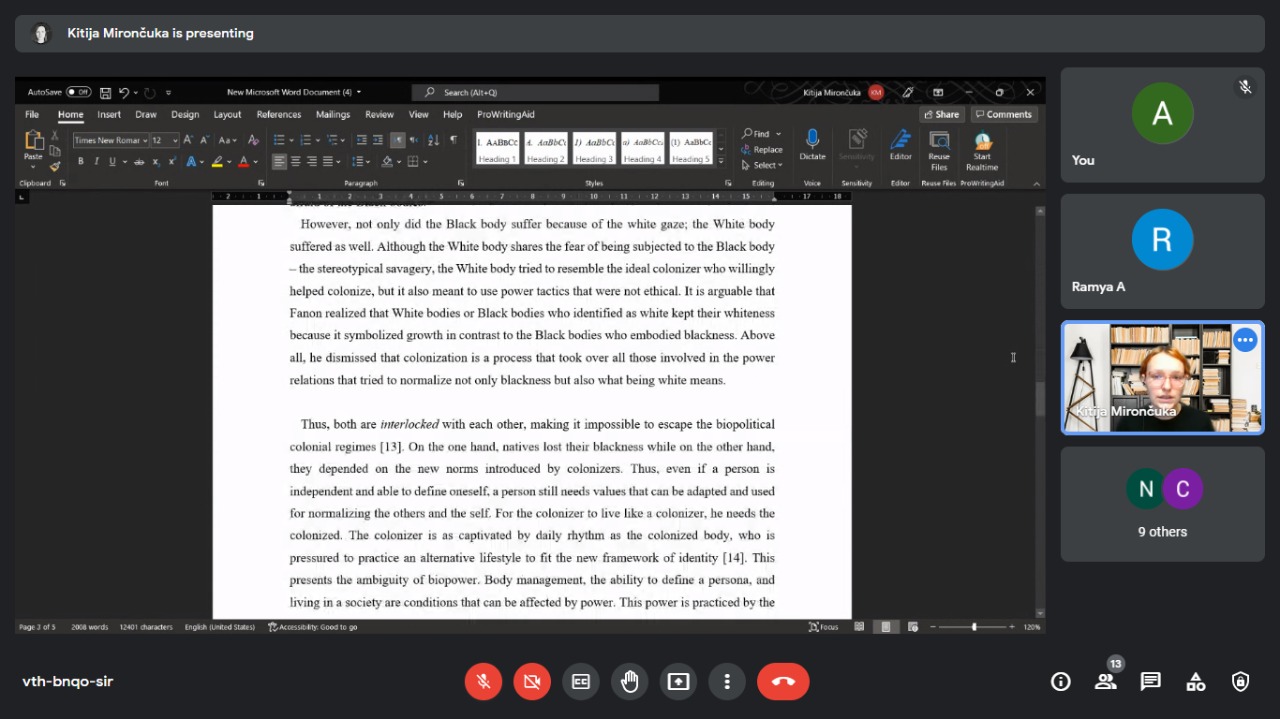Screen dimensions: 1280x719
Task: Open the File menu in Word
Action: pos(32,115)
